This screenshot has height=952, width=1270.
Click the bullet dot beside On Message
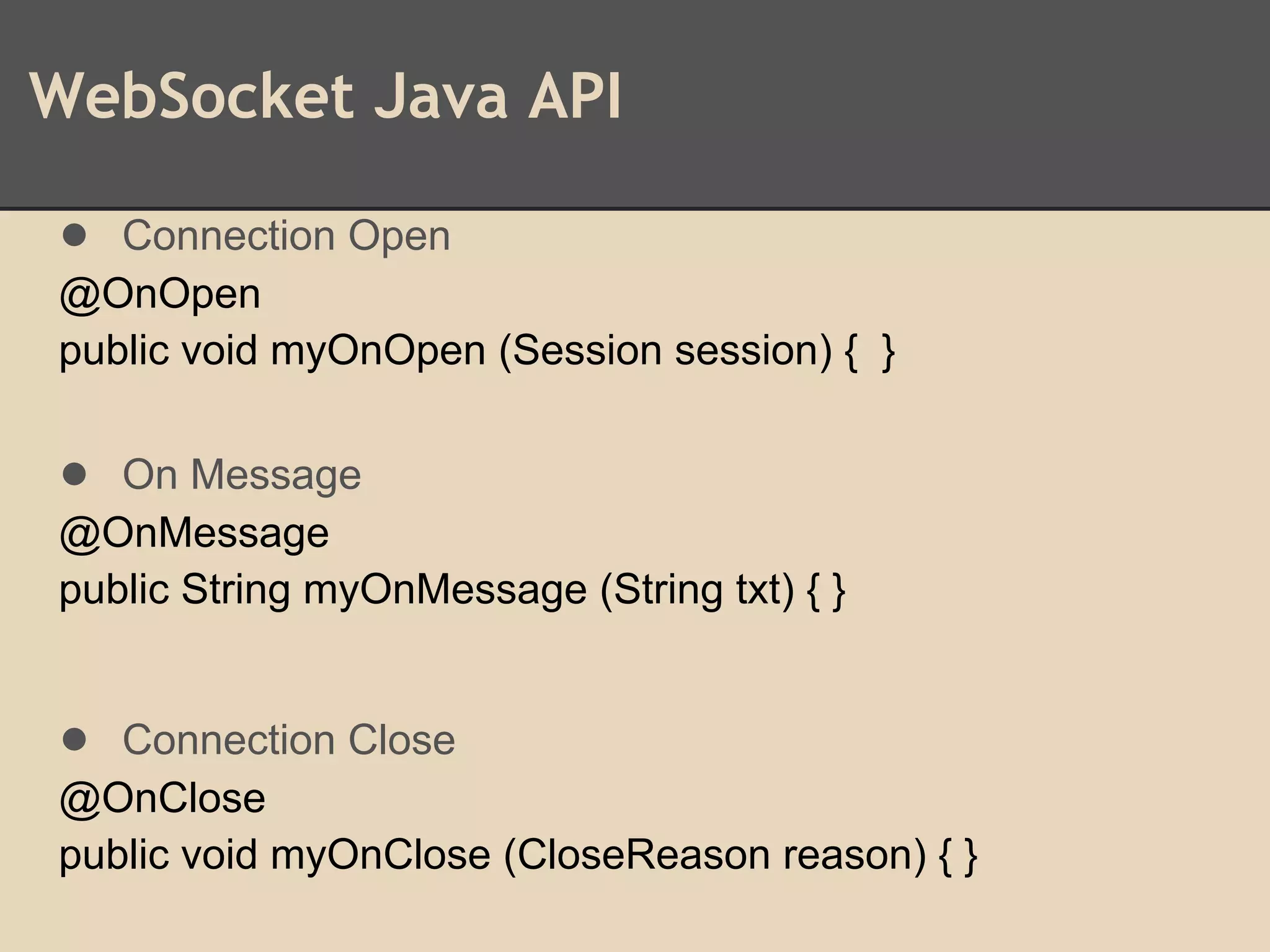tap(74, 474)
